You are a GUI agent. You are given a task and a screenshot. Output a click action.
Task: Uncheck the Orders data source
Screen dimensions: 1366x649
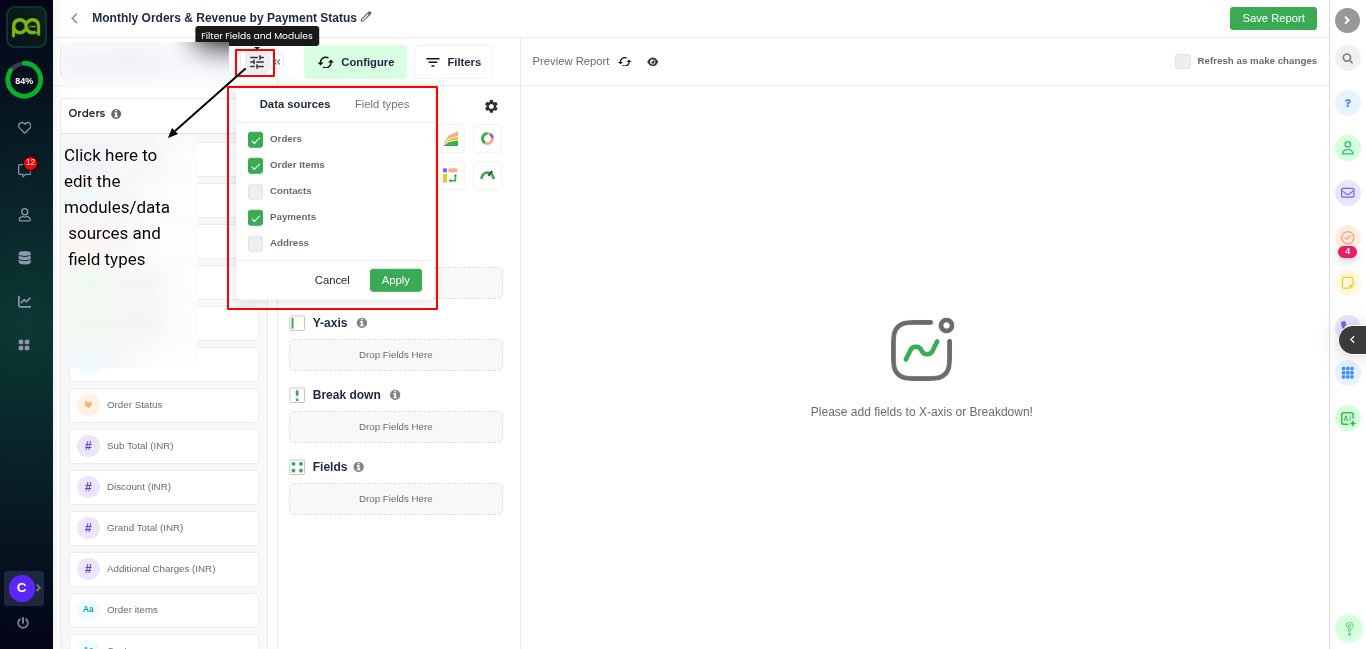click(255, 139)
